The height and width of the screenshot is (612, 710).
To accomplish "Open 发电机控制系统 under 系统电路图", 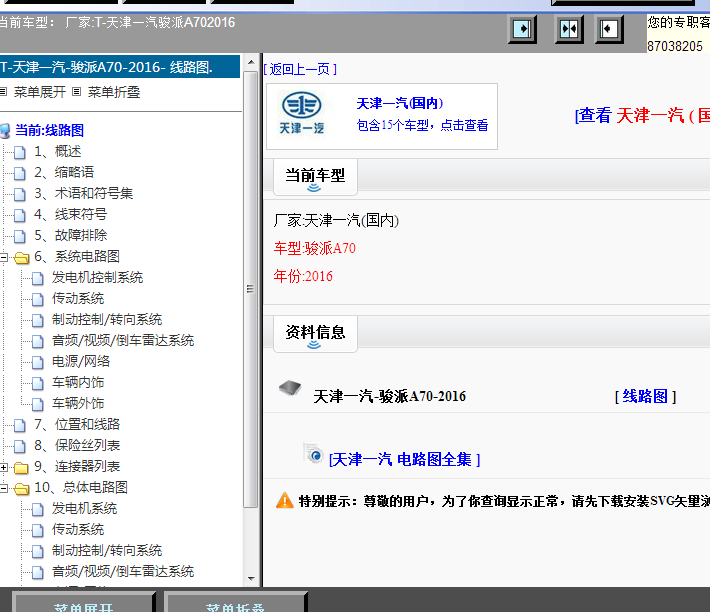I will coord(97,277).
